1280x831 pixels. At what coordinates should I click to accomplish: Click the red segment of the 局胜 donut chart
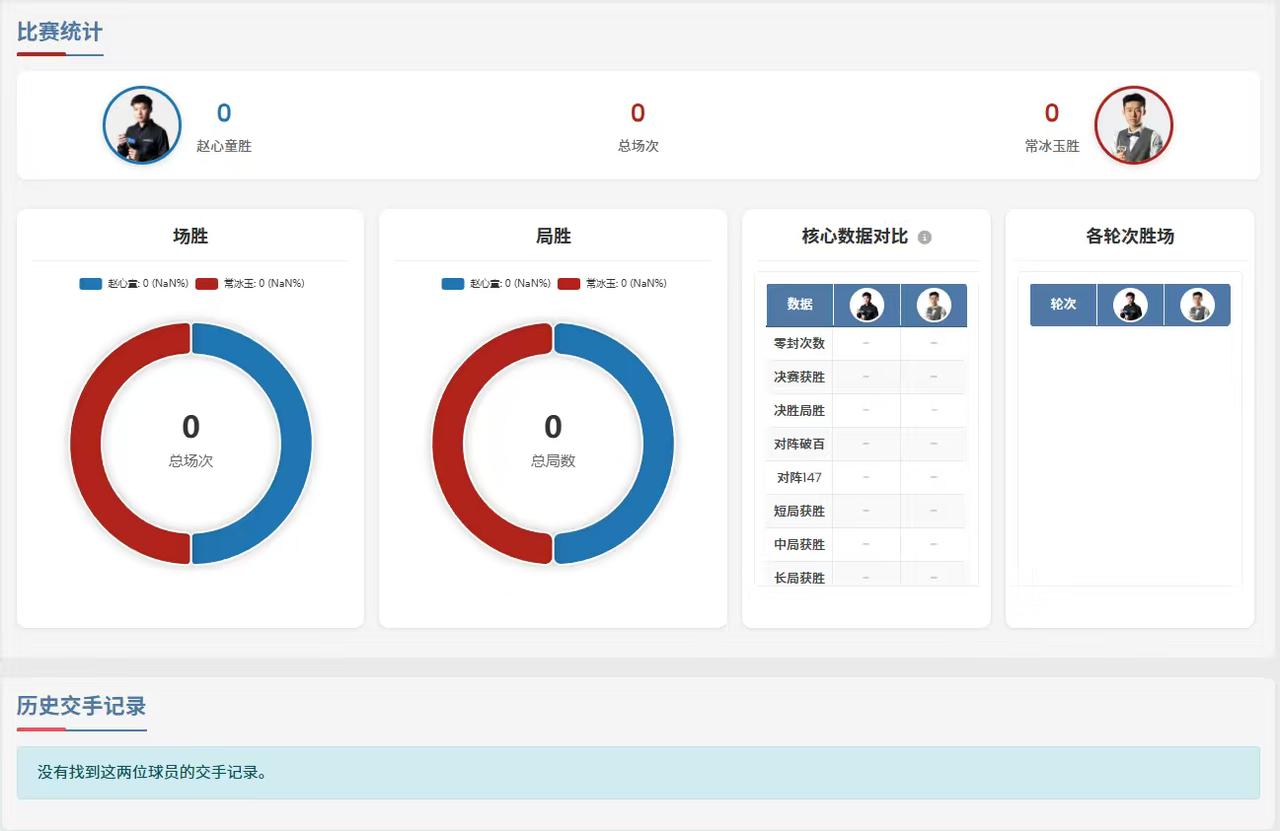click(x=448, y=443)
